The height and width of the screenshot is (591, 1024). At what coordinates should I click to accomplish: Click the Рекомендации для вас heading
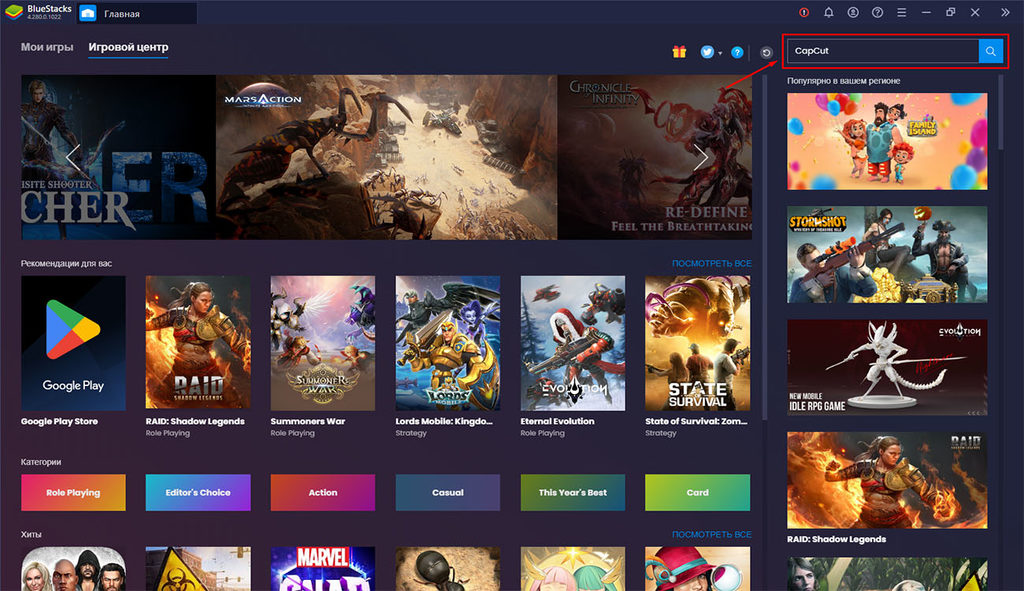pos(66,263)
